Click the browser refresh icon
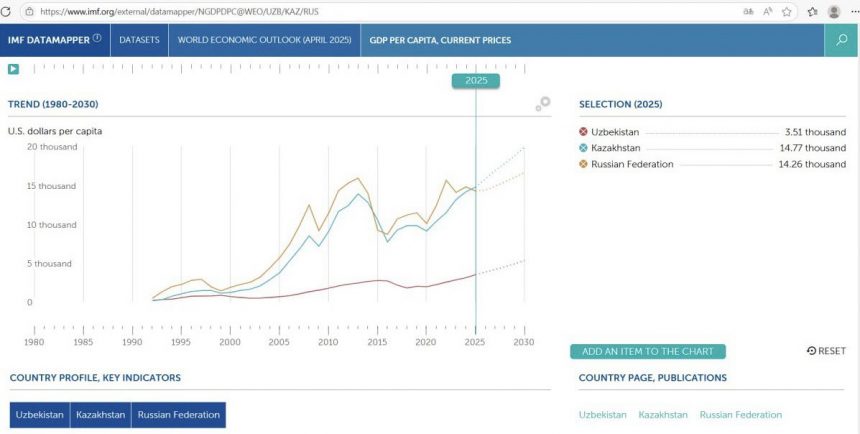Screen dimensions: 860x434 (5, 11)
